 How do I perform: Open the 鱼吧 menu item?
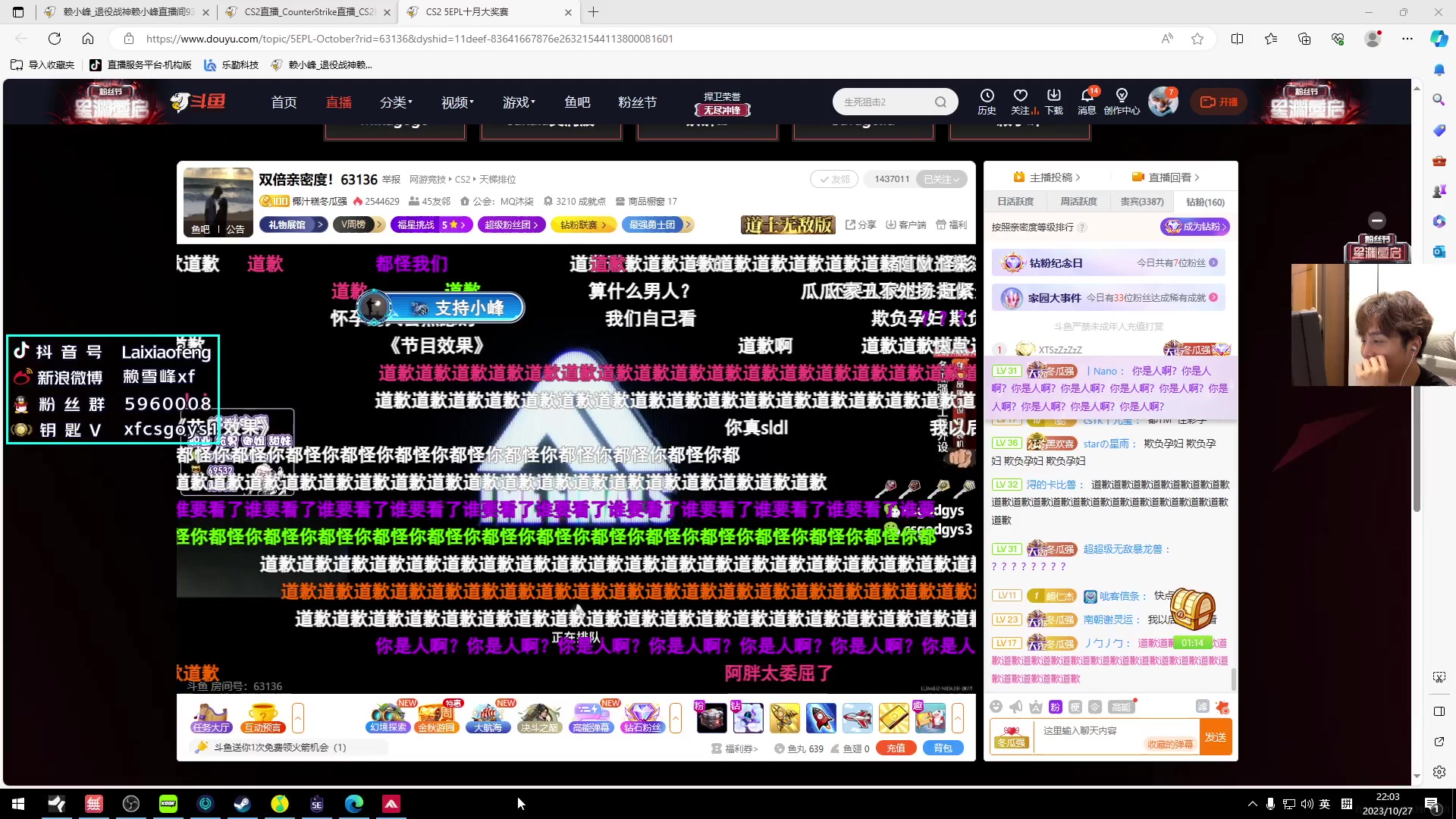coord(577,102)
